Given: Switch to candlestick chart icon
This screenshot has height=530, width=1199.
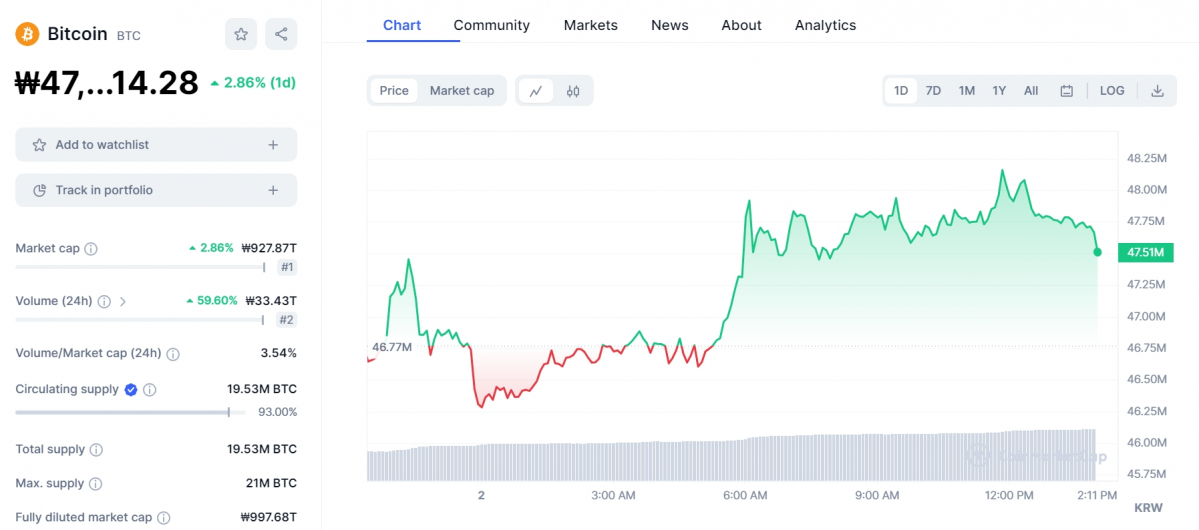Looking at the screenshot, I should point(573,91).
